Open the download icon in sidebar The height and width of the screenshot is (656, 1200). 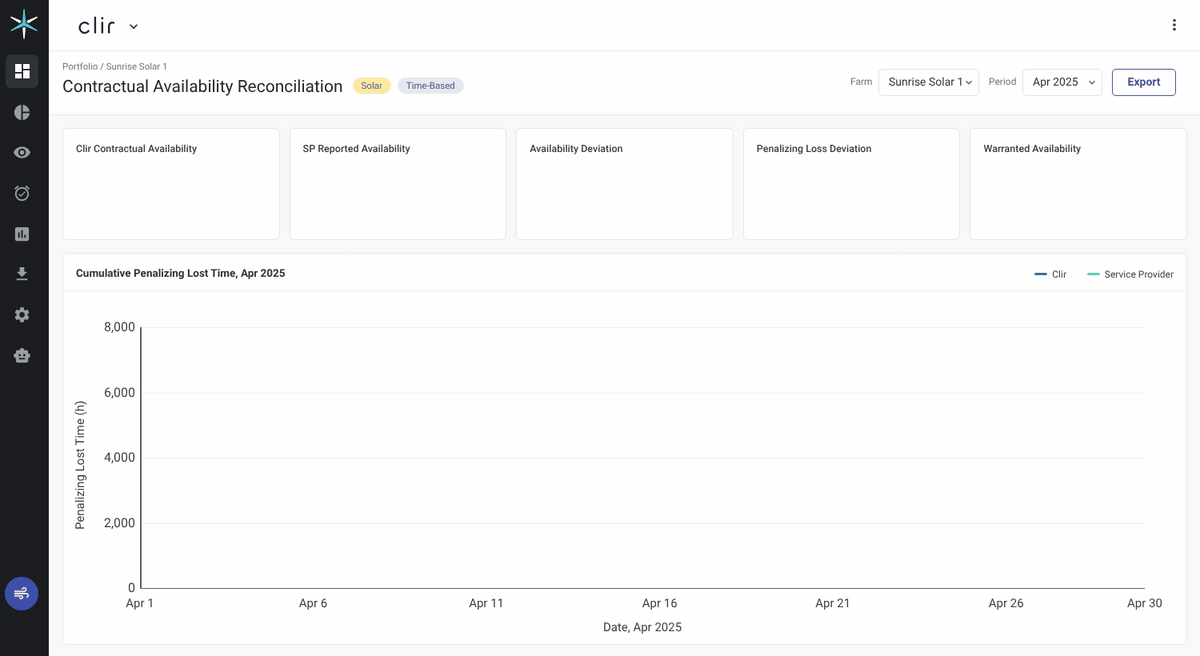22,274
